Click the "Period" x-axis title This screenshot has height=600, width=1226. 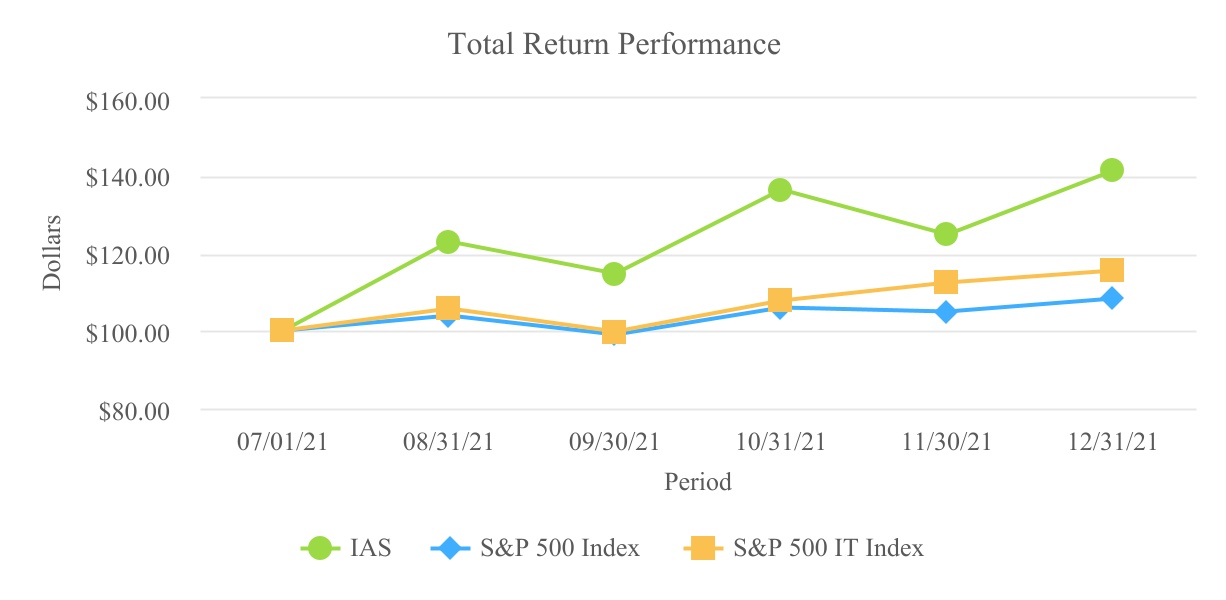[x=698, y=482]
